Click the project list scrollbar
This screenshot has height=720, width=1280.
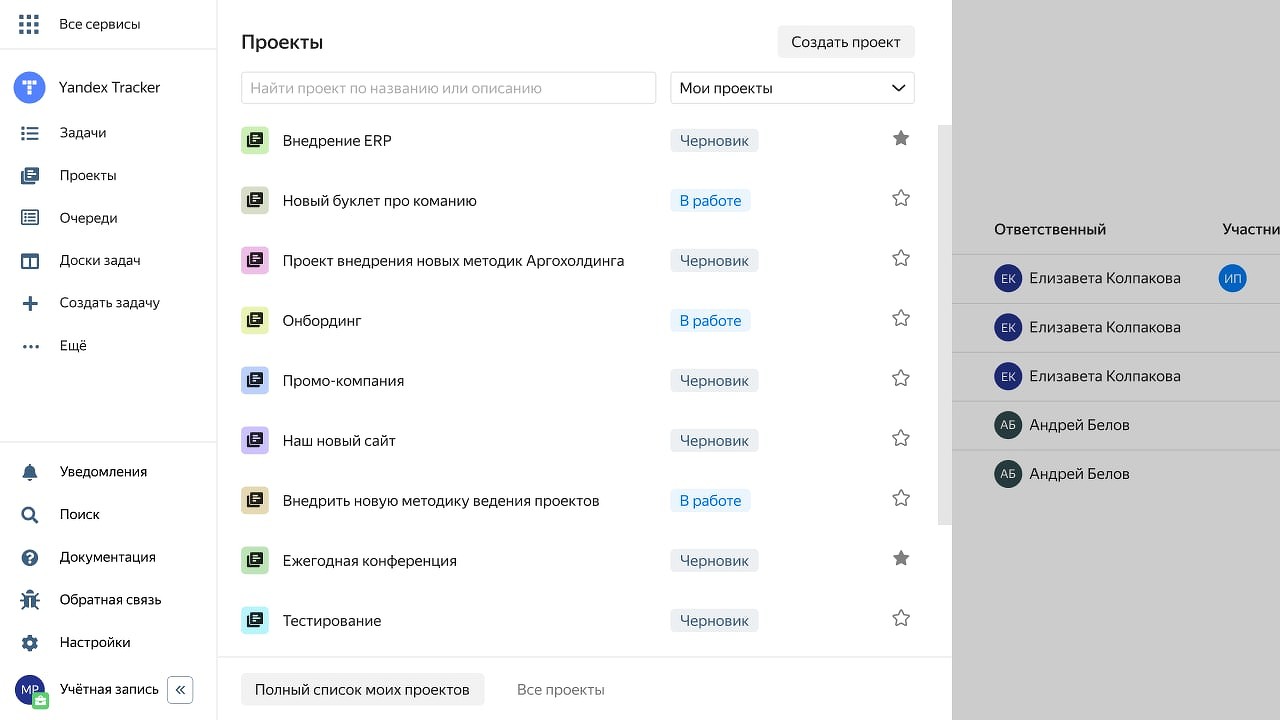click(x=945, y=325)
